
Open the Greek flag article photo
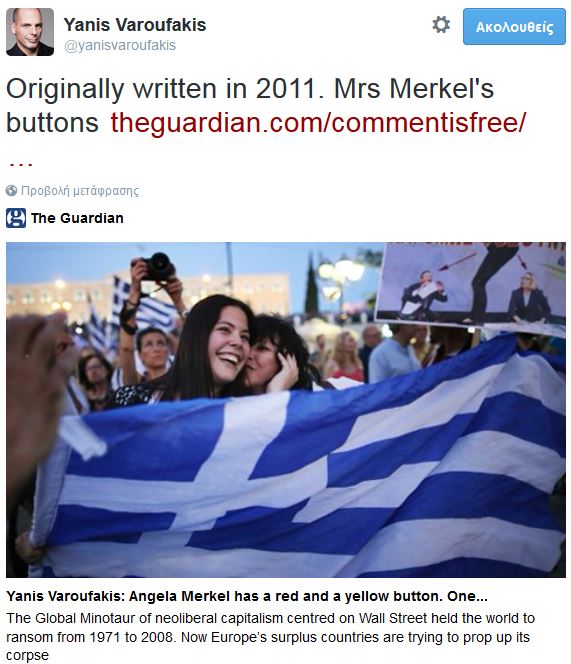286,410
